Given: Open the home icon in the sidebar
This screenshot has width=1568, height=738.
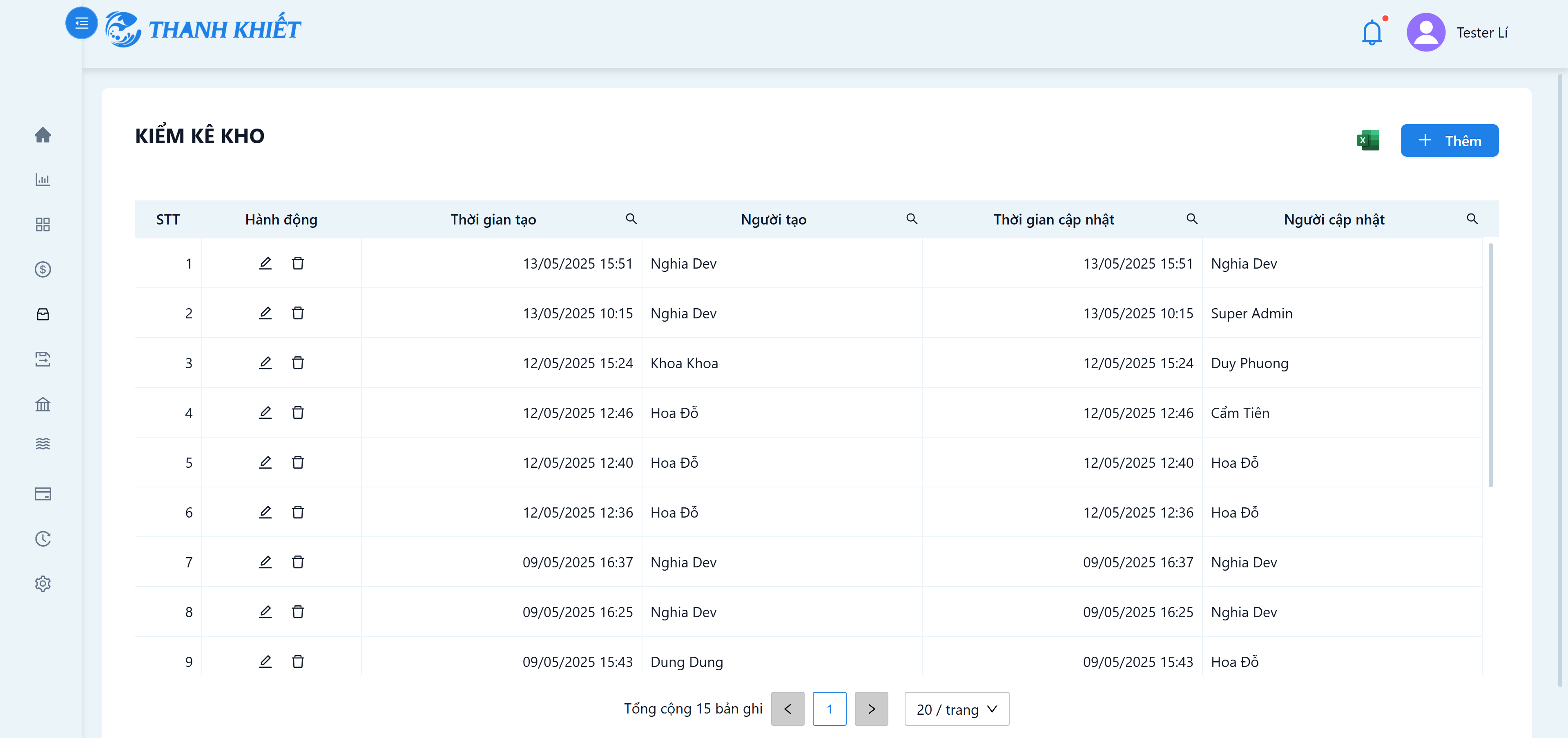Looking at the screenshot, I should (42, 134).
